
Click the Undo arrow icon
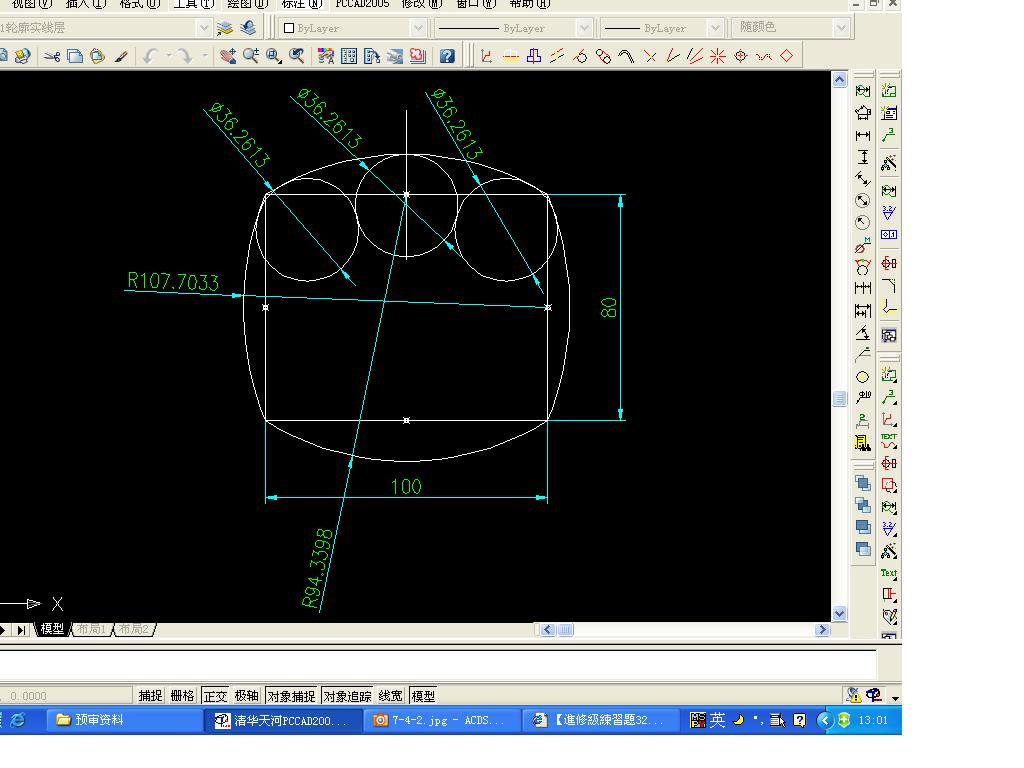[150, 57]
